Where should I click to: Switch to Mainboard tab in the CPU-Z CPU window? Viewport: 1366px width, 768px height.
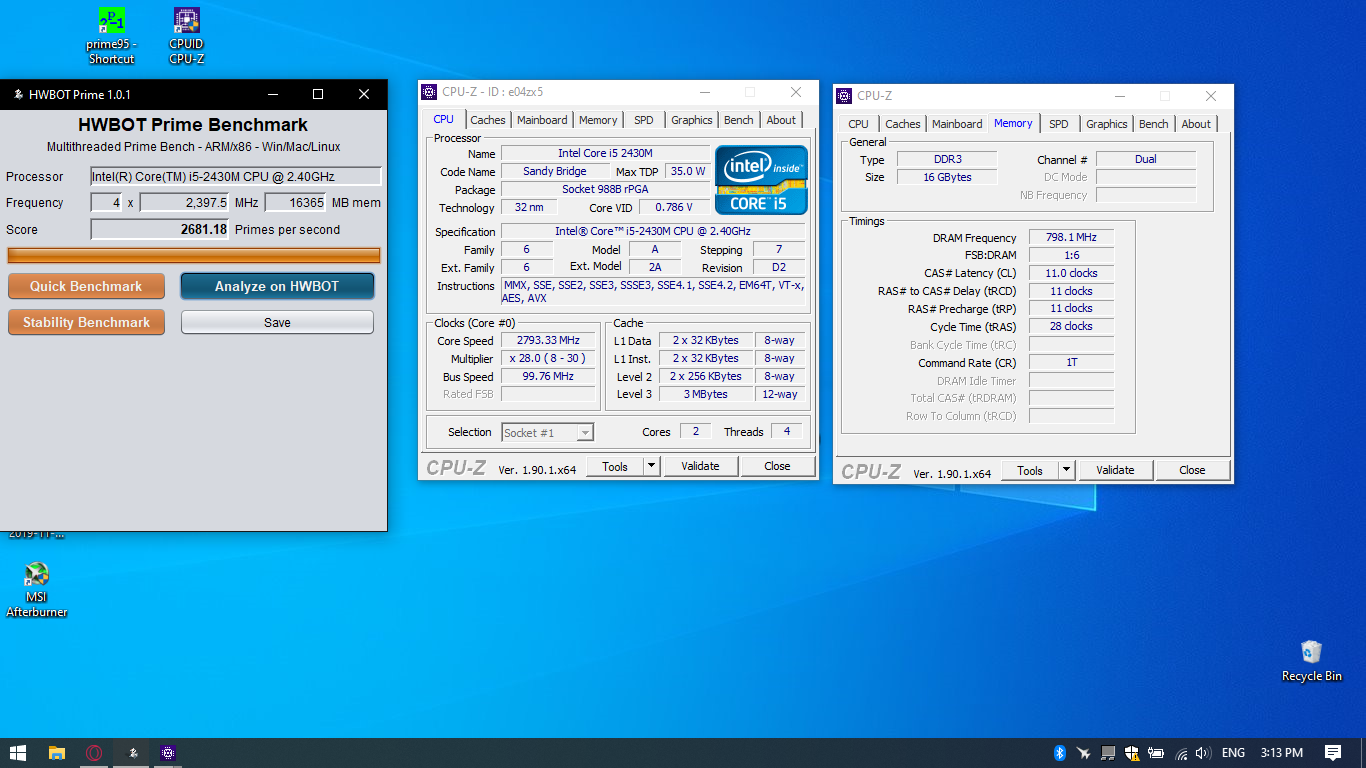coord(542,120)
